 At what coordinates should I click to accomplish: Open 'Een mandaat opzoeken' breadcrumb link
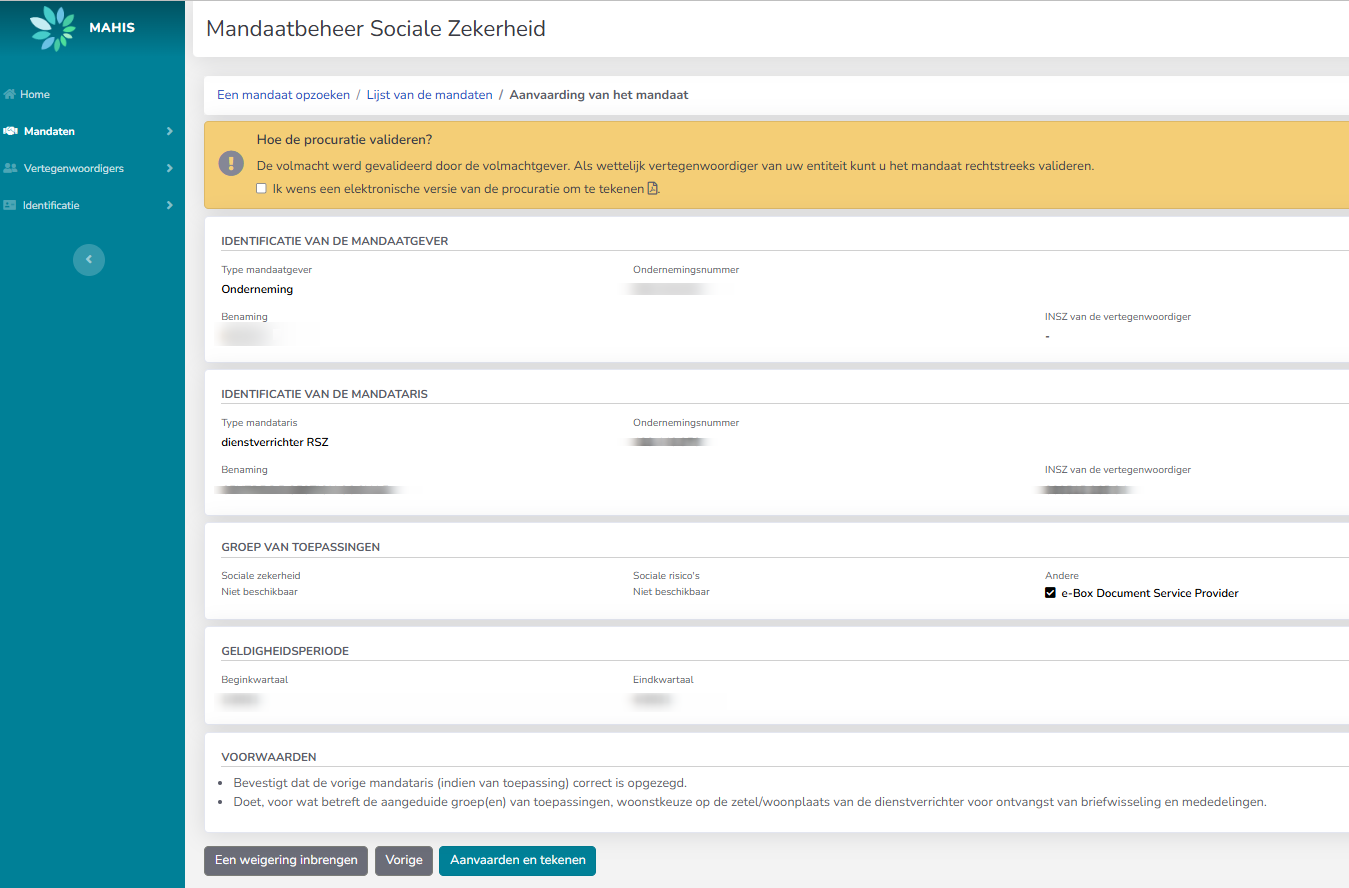[283, 95]
